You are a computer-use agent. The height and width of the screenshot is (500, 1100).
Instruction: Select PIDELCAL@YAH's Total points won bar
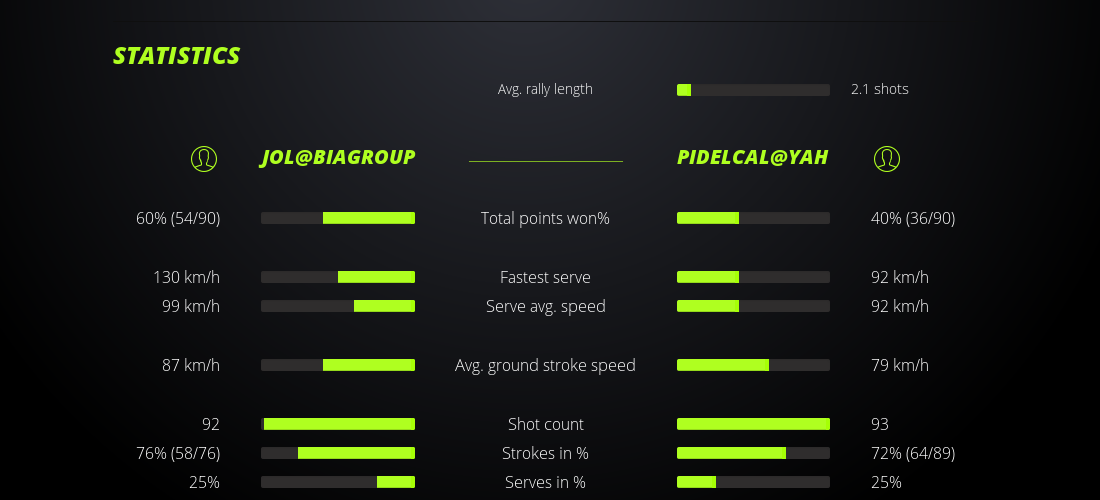753,218
